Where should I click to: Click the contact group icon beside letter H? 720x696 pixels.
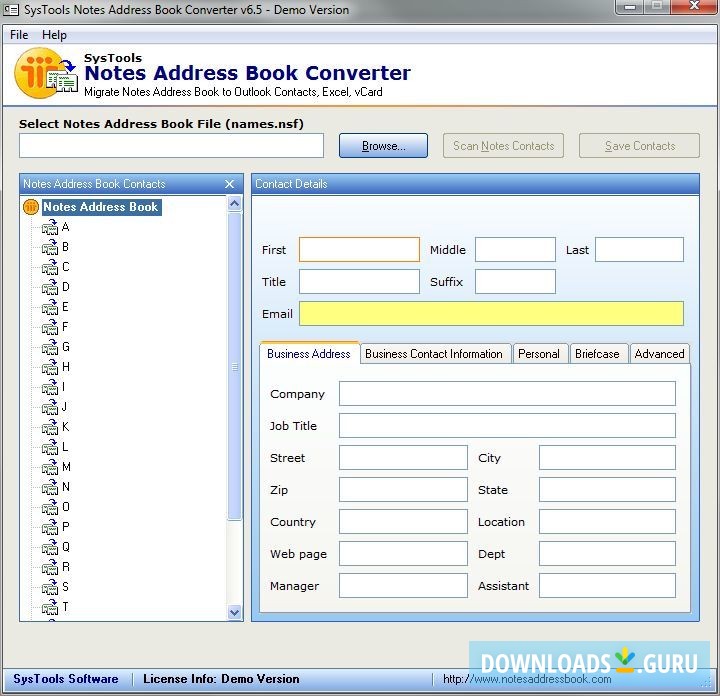click(x=50, y=367)
